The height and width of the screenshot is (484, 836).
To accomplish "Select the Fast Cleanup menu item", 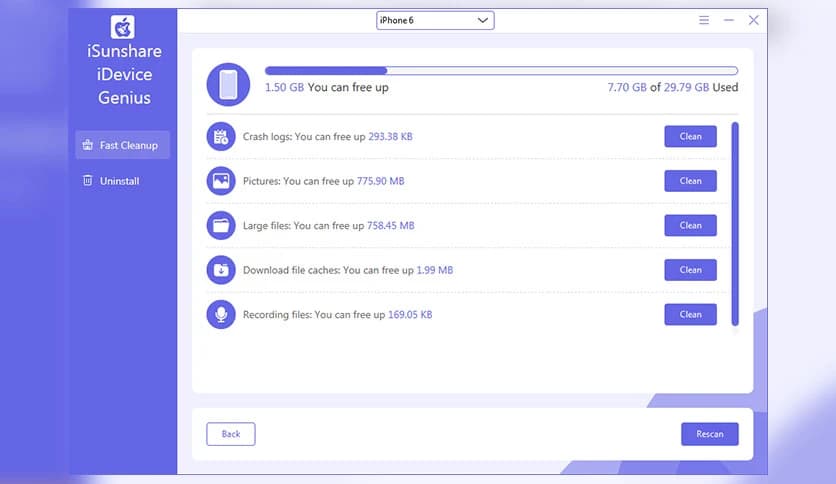I will coord(123,145).
